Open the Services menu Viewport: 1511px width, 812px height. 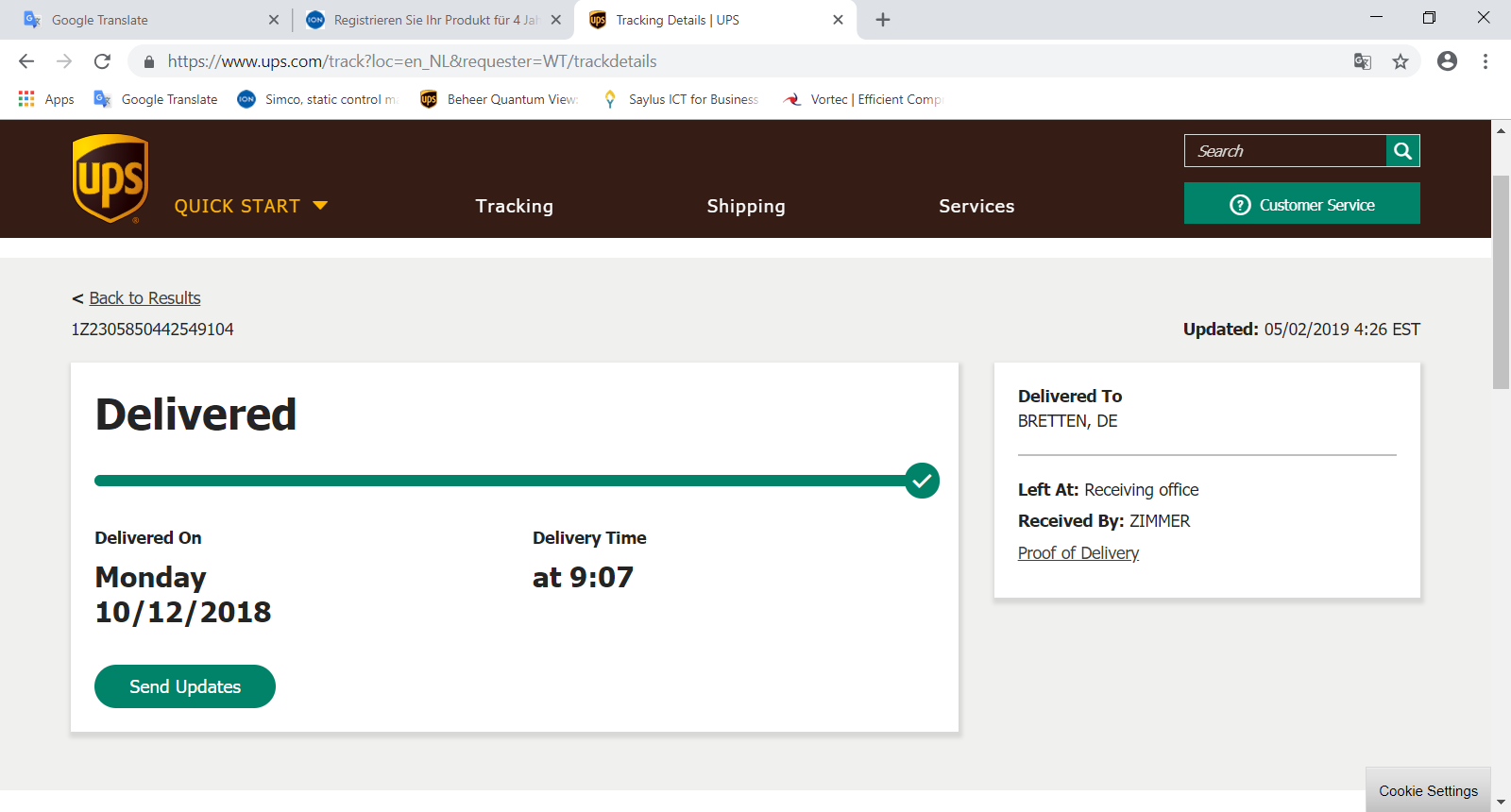tap(976, 206)
